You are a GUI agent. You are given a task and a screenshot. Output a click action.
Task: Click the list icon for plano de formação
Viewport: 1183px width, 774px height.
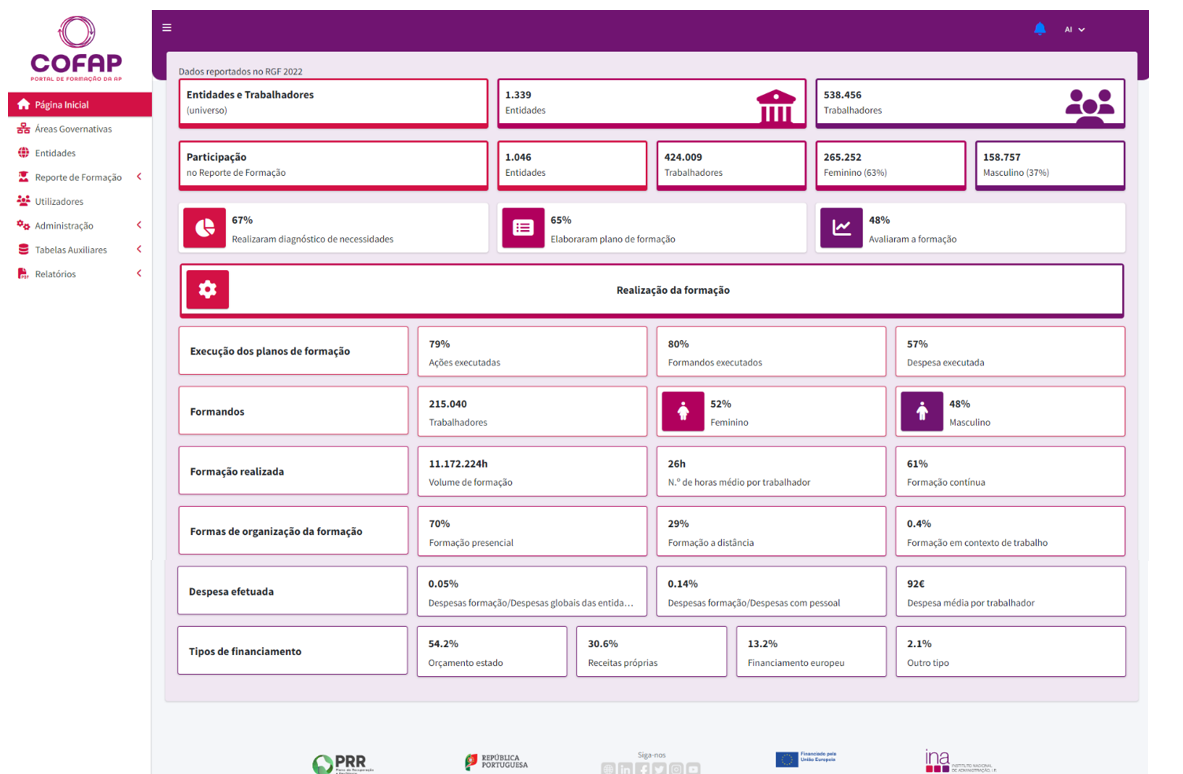coord(523,228)
